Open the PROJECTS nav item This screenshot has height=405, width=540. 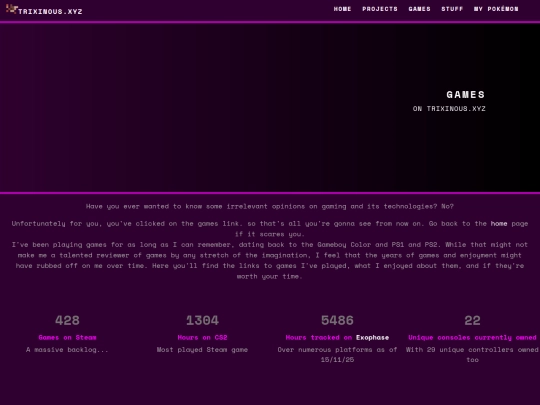pyautogui.click(x=380, y=9)
